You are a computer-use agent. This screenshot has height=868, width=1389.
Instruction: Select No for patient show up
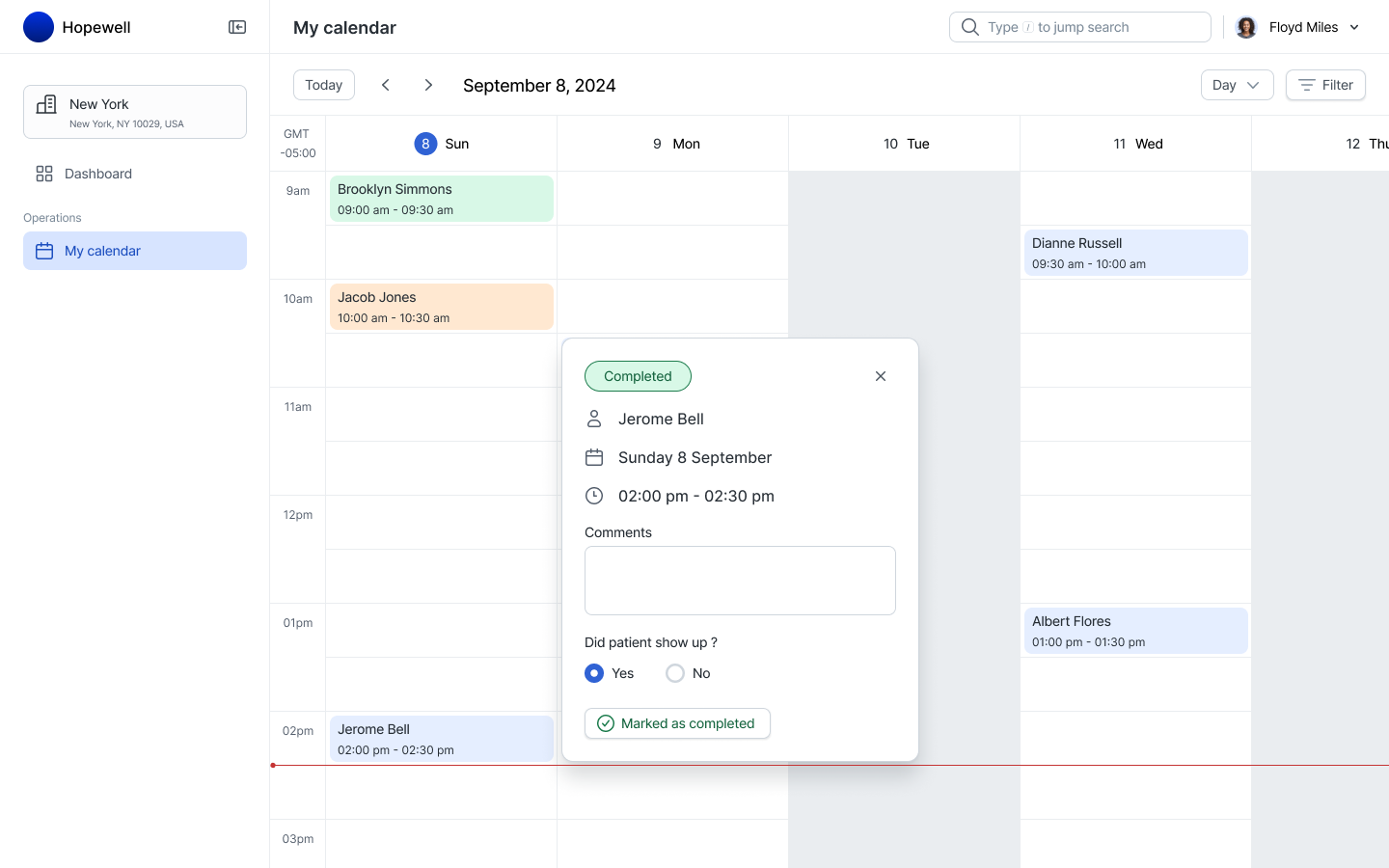(x=675, y=673)
